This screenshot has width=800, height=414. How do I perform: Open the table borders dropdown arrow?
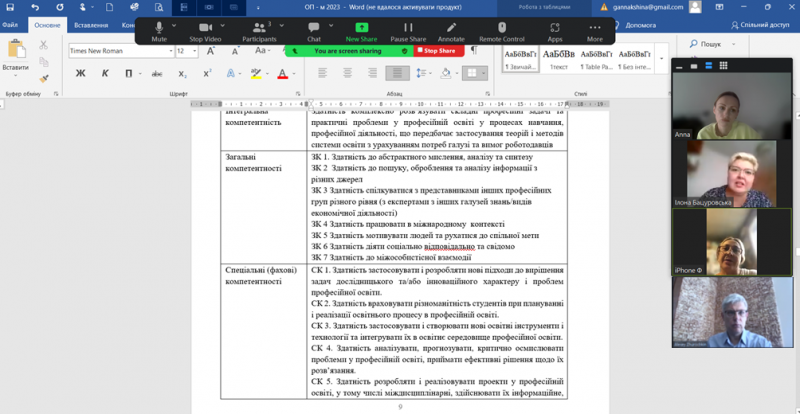(x=484, y=73)
